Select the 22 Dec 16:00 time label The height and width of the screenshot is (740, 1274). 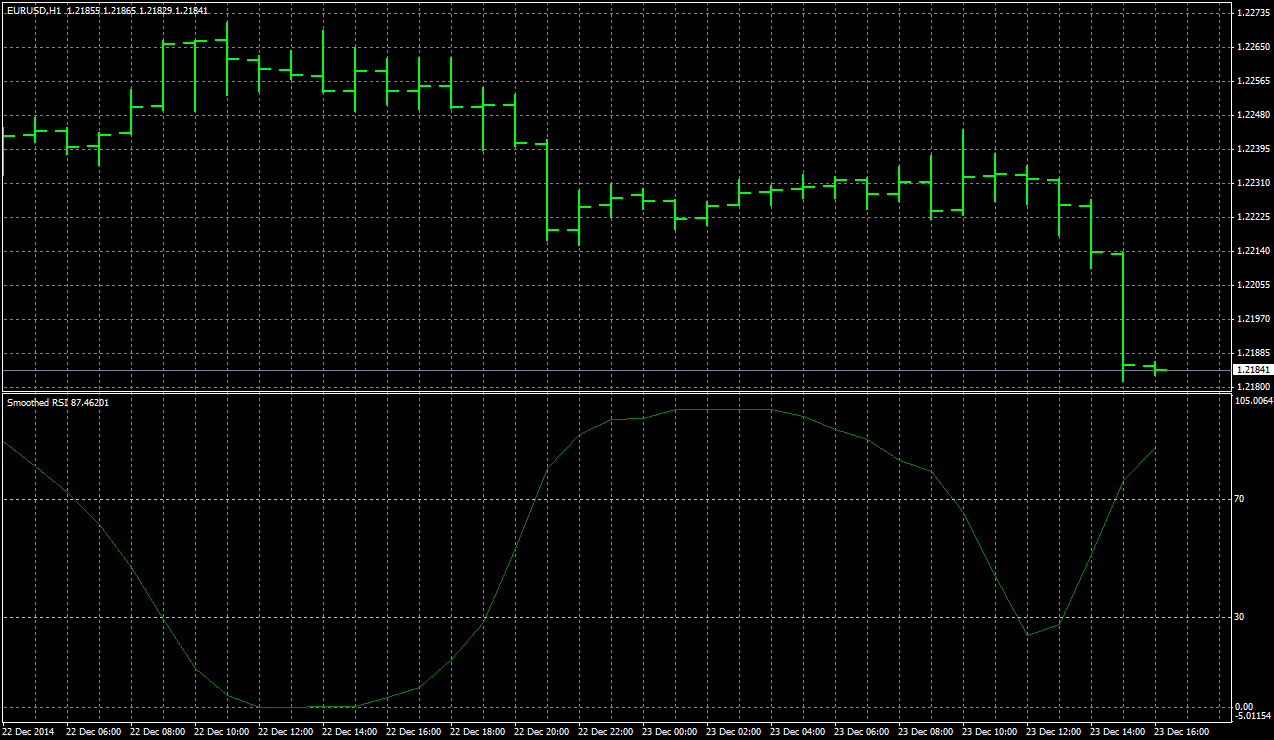414,732
